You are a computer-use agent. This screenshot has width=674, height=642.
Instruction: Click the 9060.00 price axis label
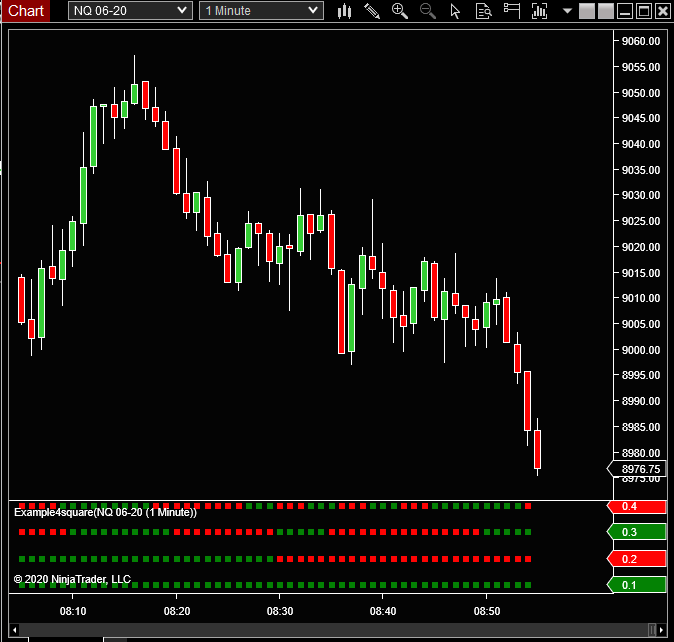pos(641,41)
